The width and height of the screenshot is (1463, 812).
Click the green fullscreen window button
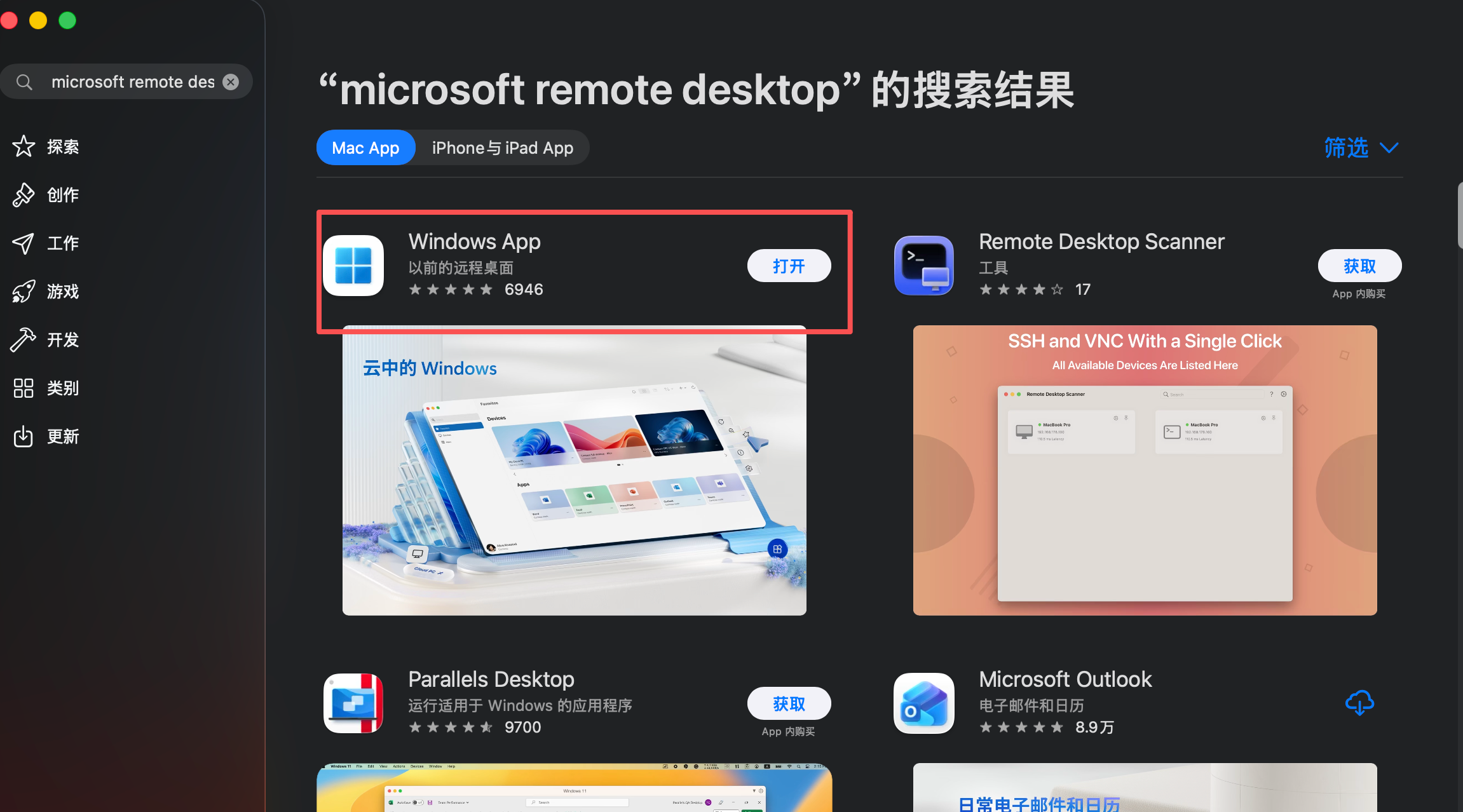pos(67,20)
